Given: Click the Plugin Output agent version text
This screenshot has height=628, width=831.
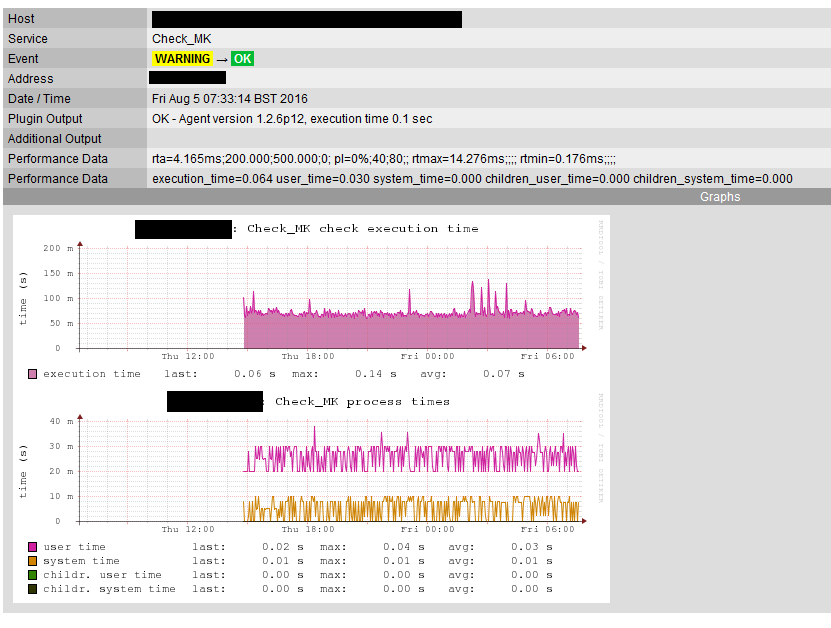Looking at the screenshot, I should click(292, 119).
